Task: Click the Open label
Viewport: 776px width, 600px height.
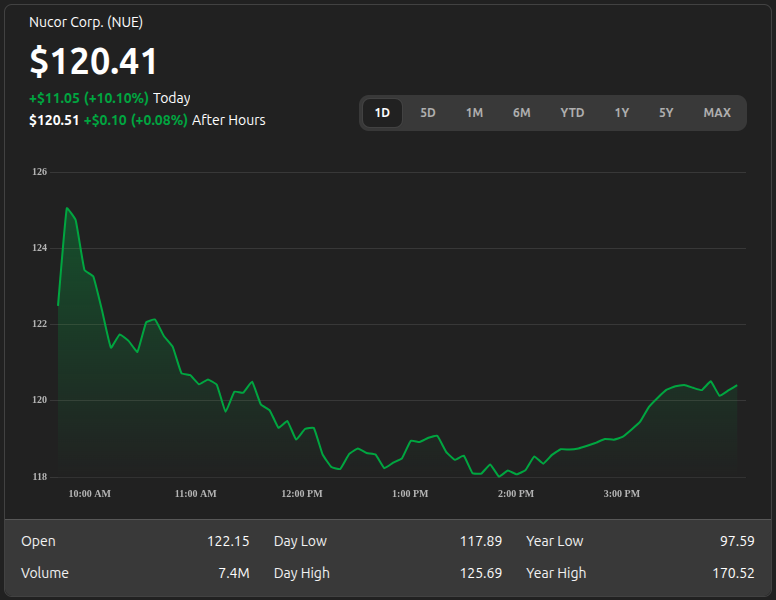Action: click(39, 541)
